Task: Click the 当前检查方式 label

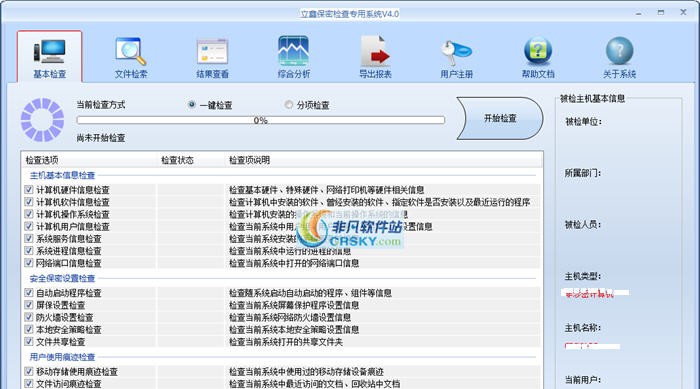Action: [101, 105]
